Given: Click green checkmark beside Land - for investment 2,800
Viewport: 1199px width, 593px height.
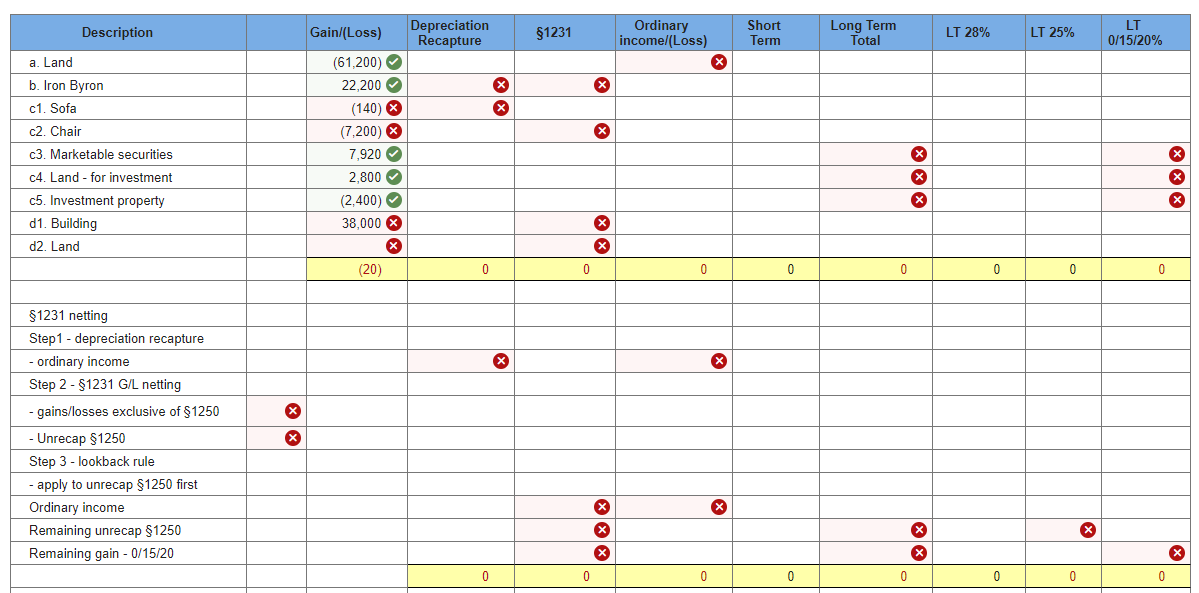Looking at the screenshot, I should coord(394,177).
